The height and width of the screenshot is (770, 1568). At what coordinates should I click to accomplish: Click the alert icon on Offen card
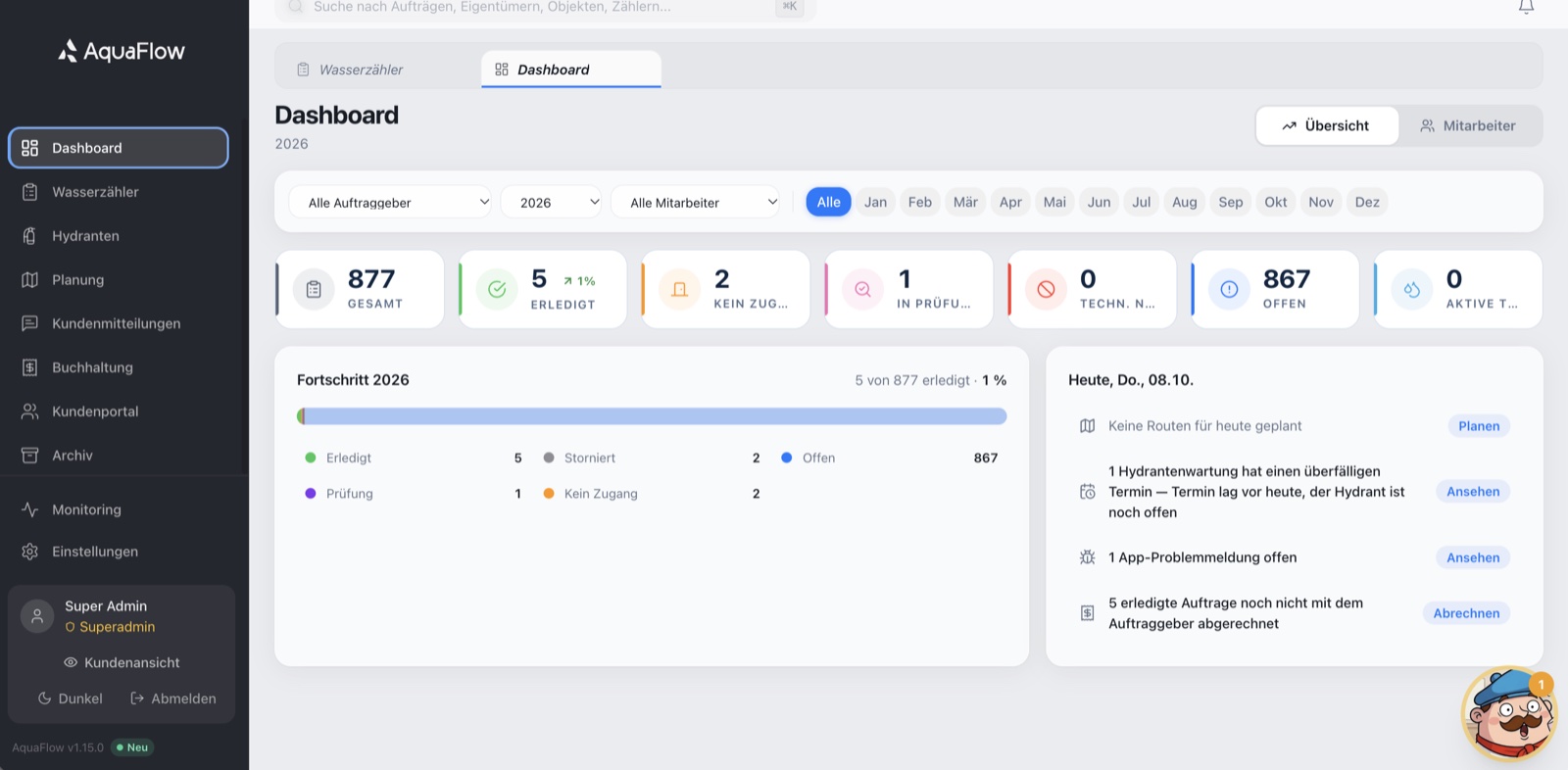point(1229,289)
